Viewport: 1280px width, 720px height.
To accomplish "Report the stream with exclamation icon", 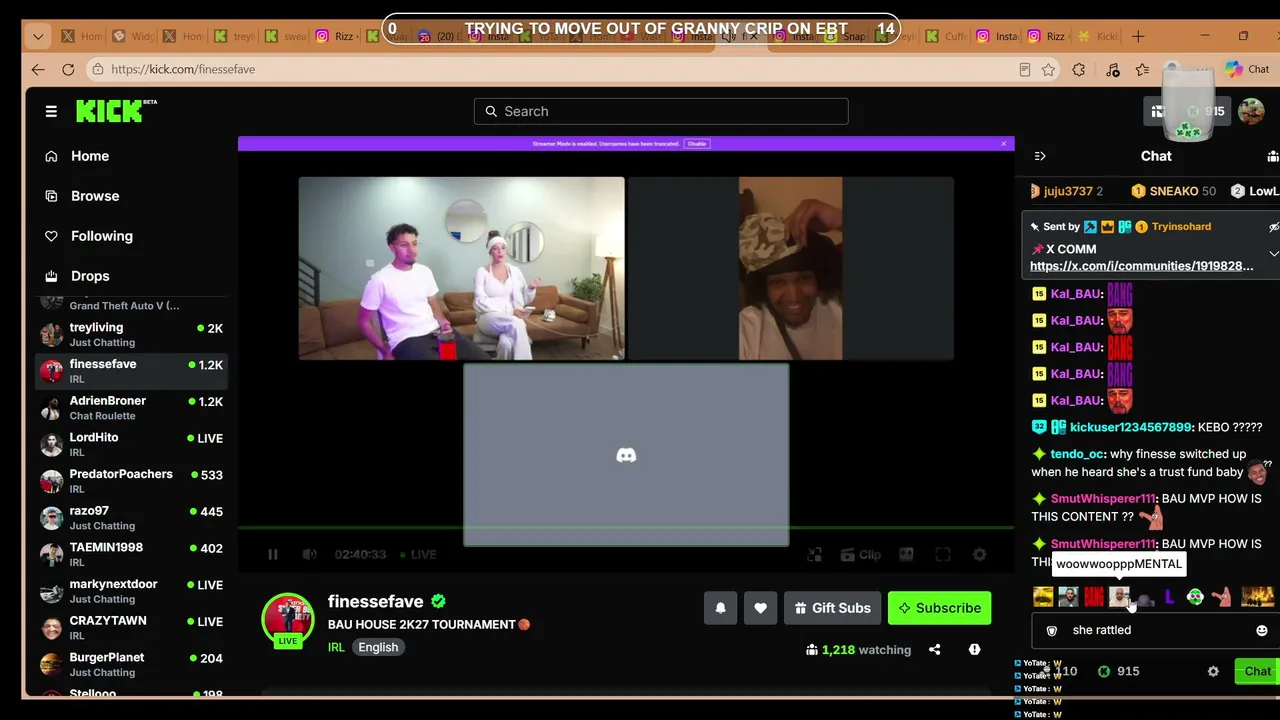I will [x=974, y=649].
